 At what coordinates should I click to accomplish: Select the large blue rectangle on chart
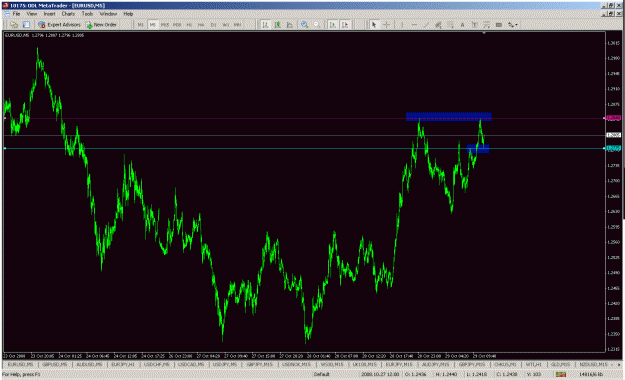click(x=449, y=116)
